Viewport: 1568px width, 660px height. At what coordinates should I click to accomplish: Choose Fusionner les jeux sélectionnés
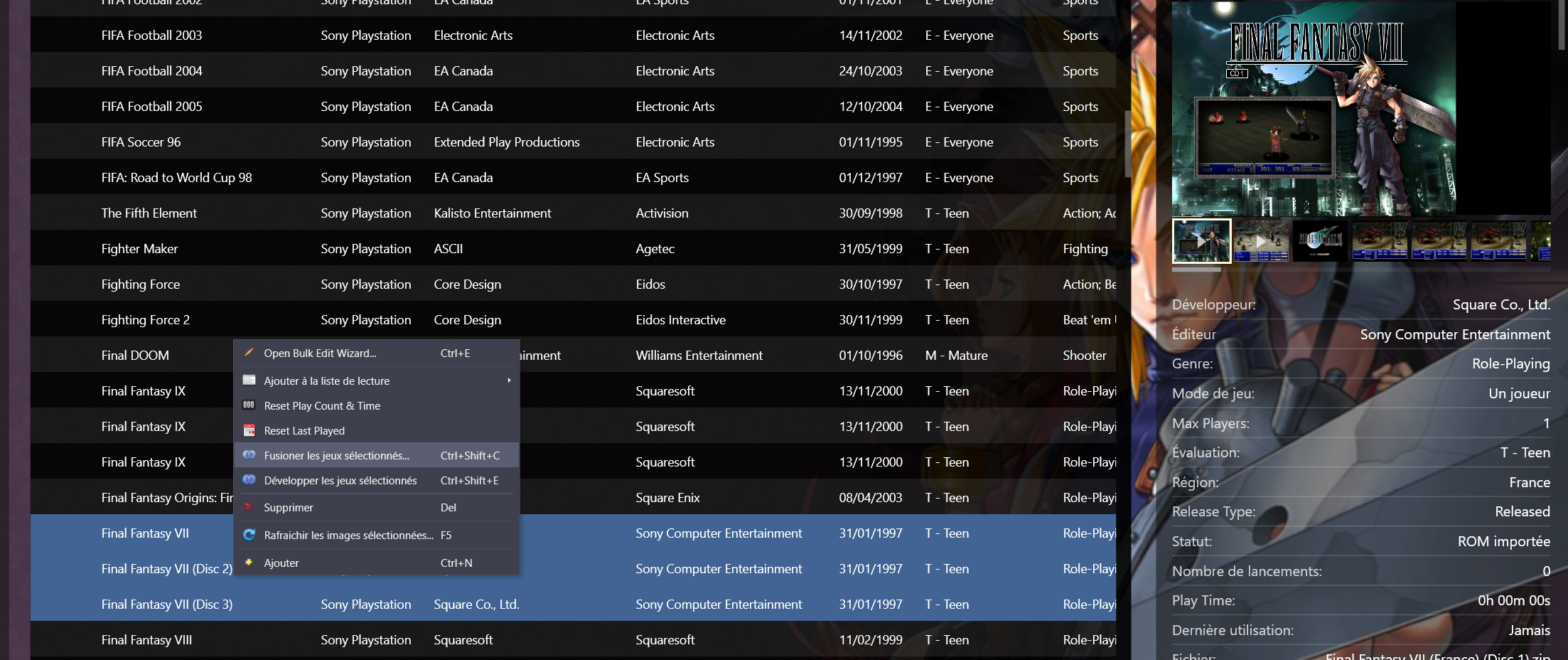pos(377,455)
